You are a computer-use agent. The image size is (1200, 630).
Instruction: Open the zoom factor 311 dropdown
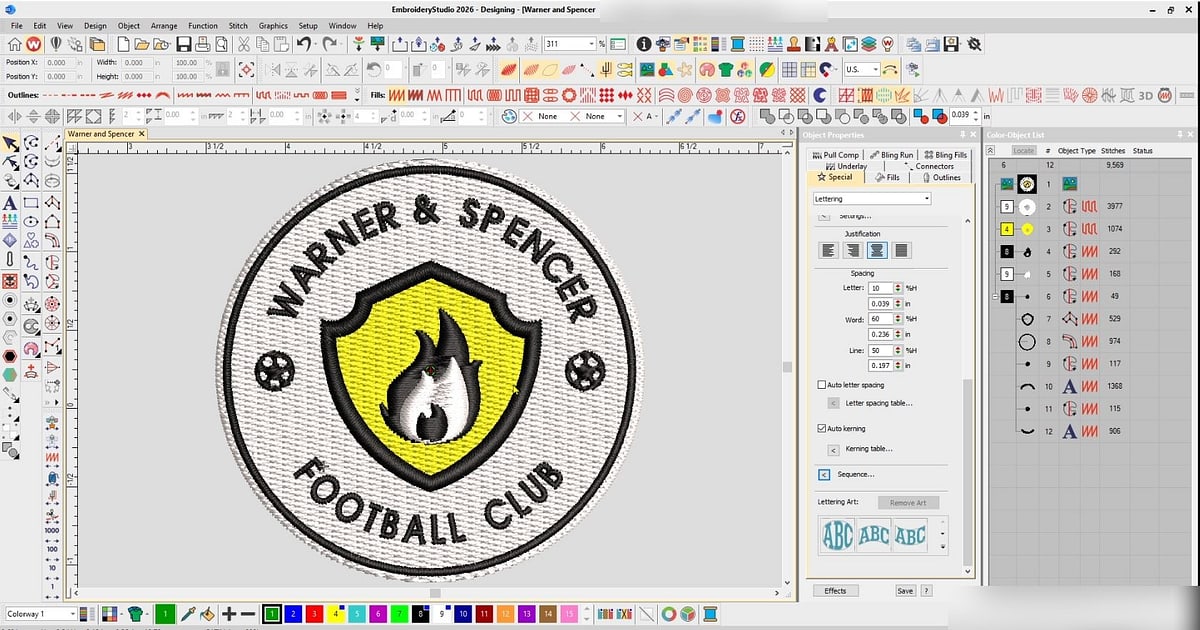[592, 43]
